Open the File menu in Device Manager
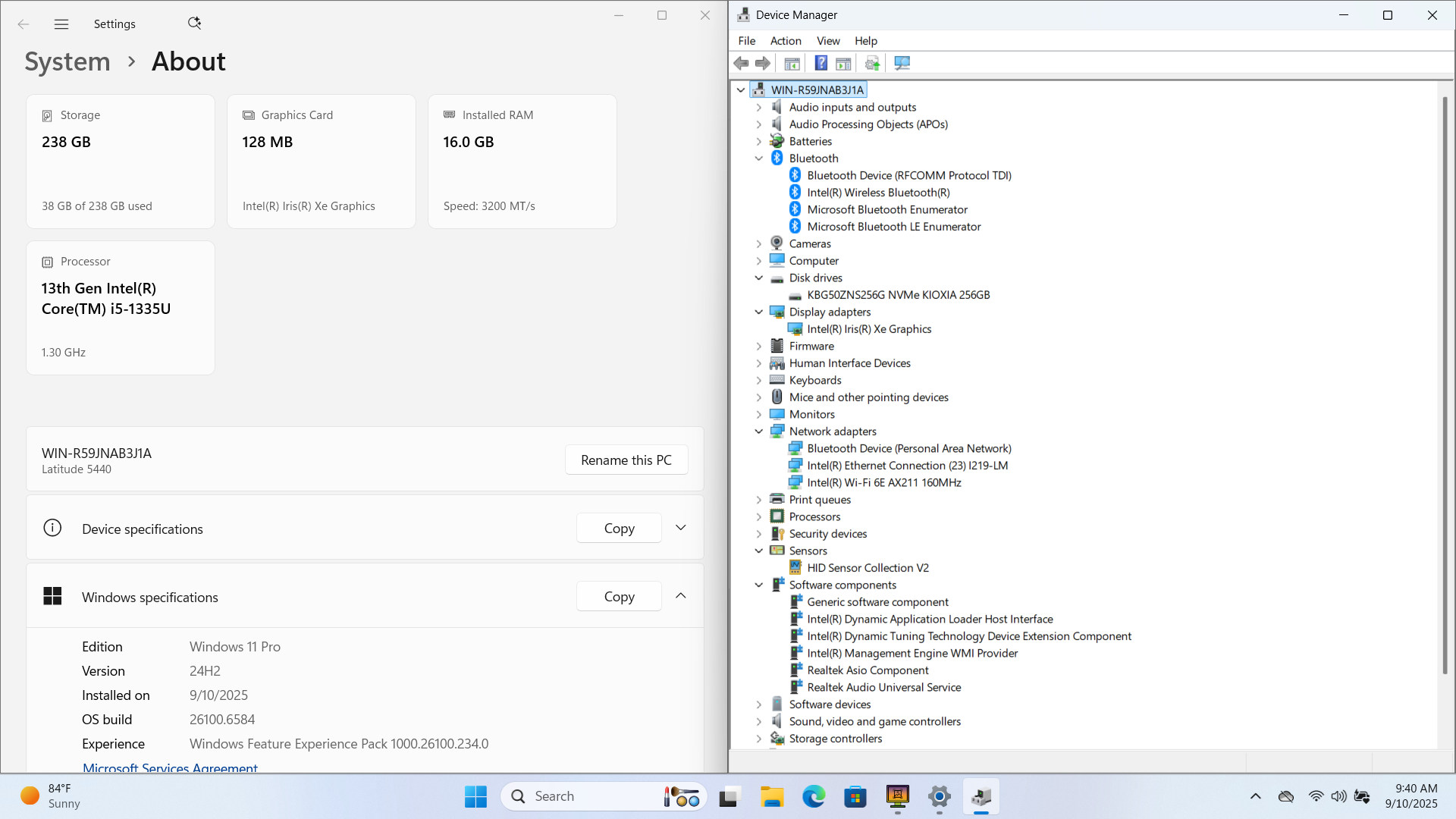The image size is (1456, 819). 746,41
